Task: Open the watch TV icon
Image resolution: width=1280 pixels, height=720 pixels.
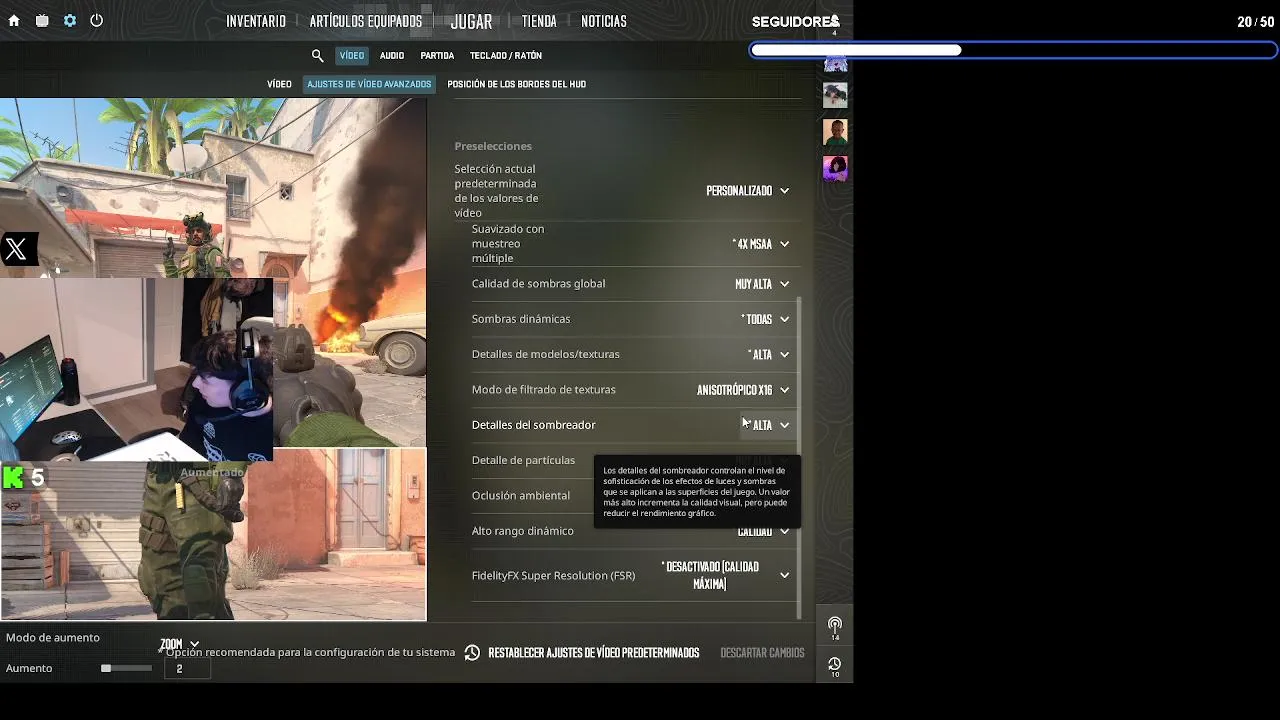Action: [x=42, y=20]
